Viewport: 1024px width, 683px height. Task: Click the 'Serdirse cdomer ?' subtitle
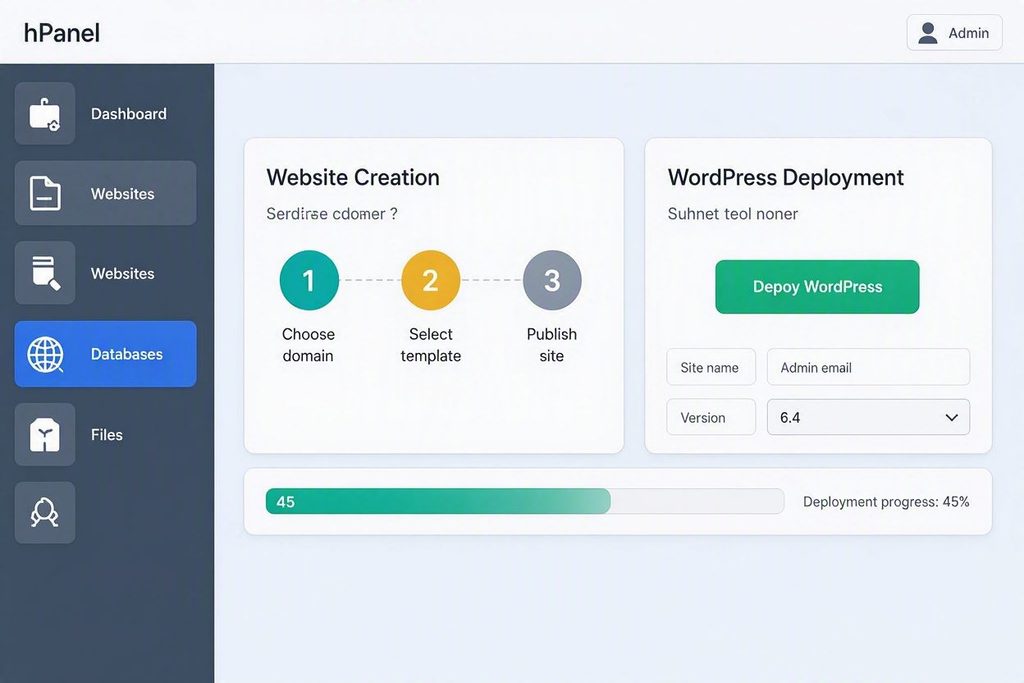(332, 214)
